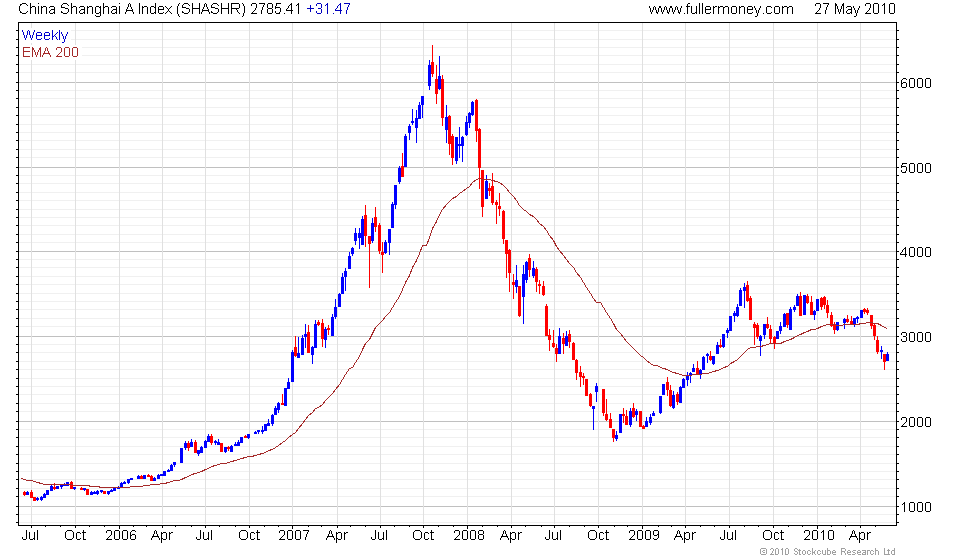The image size is (980, 560).
Task: Click the price change +31.47
Action: 328,9
